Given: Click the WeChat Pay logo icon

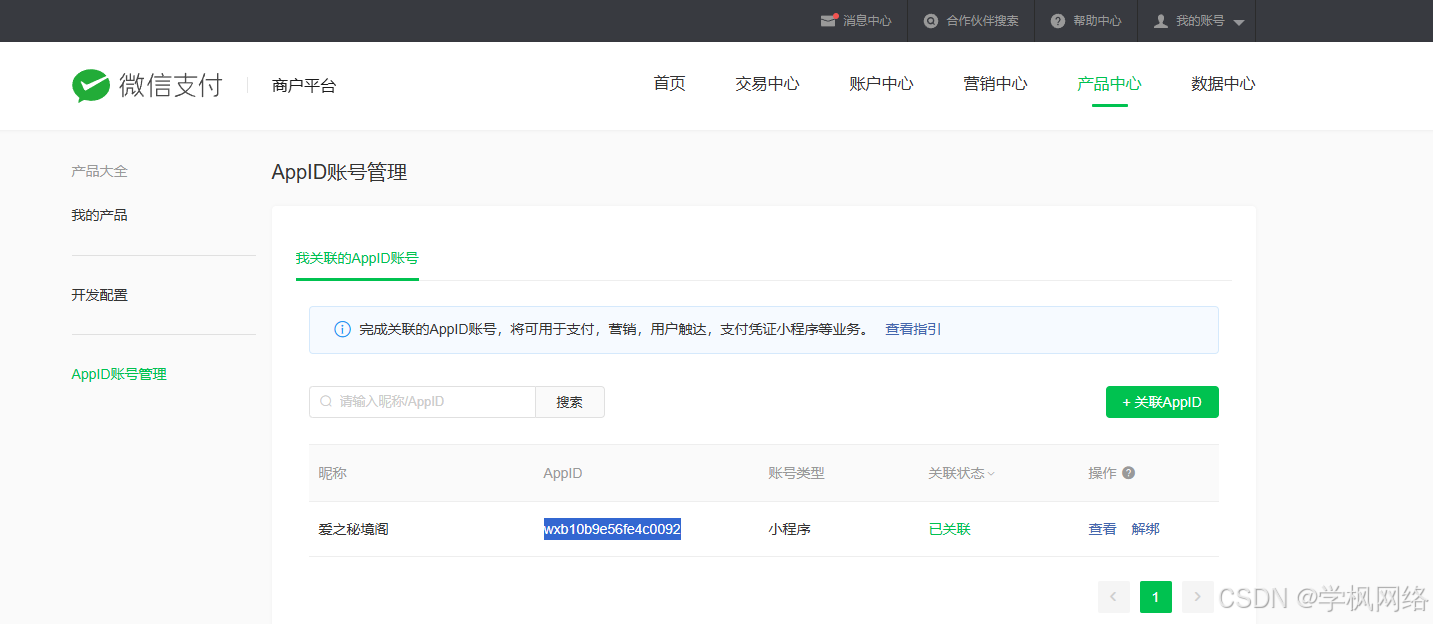Looking at the screenshot, I should [x=91, y=86].
